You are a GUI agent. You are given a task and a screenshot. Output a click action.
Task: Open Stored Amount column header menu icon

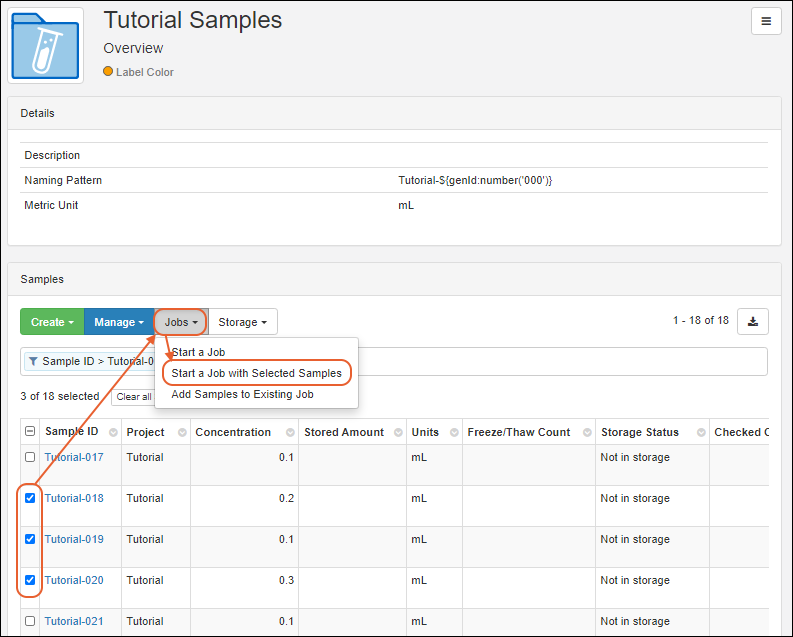point(395,433)
